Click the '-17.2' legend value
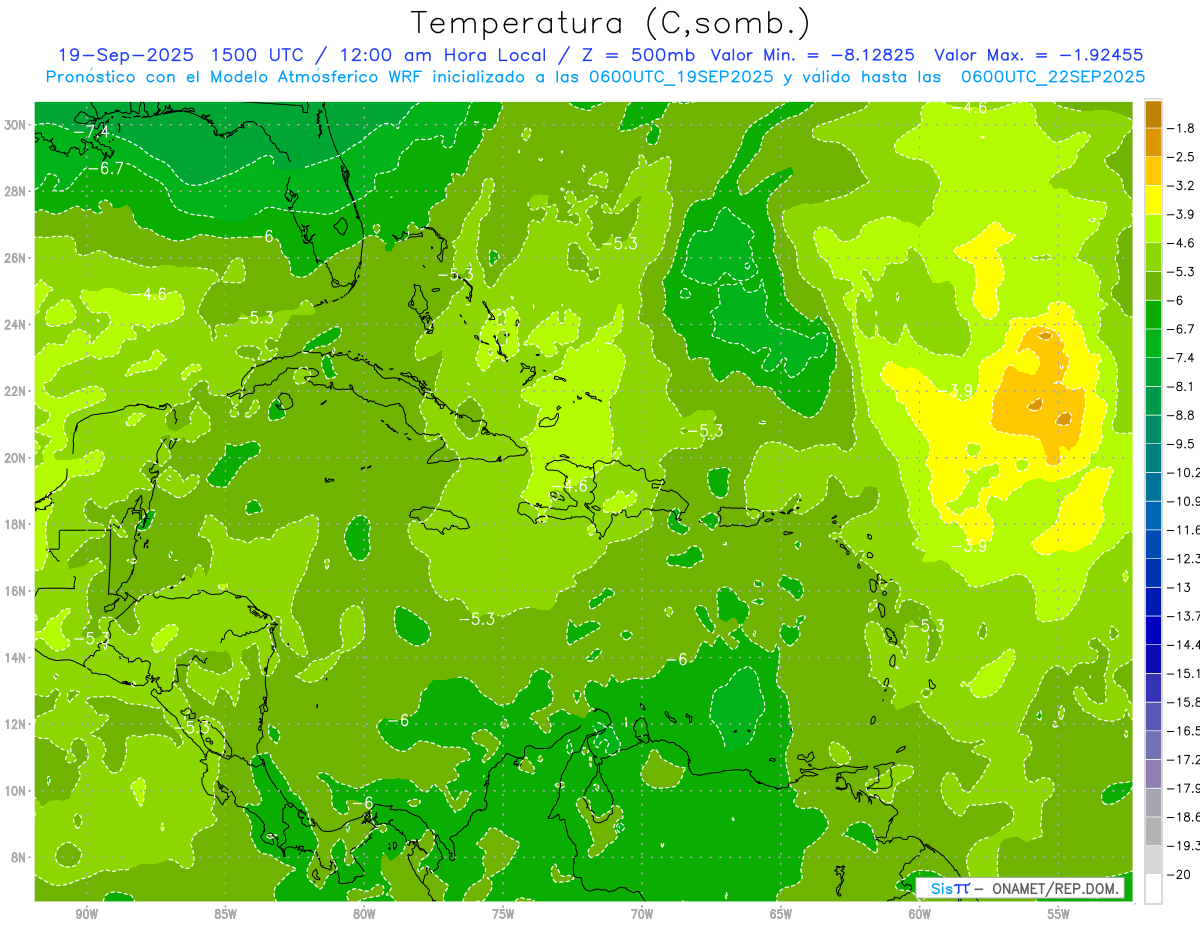This screenshot has height=927, width=1200. (x=1184, y=760)
